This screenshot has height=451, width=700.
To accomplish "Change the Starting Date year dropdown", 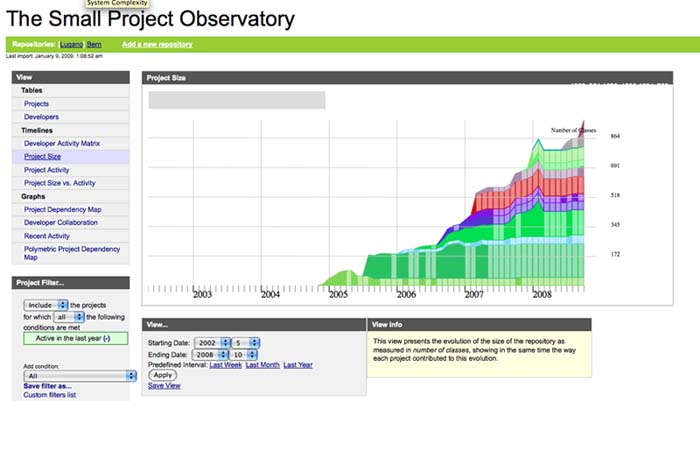I will coord(212,343).
